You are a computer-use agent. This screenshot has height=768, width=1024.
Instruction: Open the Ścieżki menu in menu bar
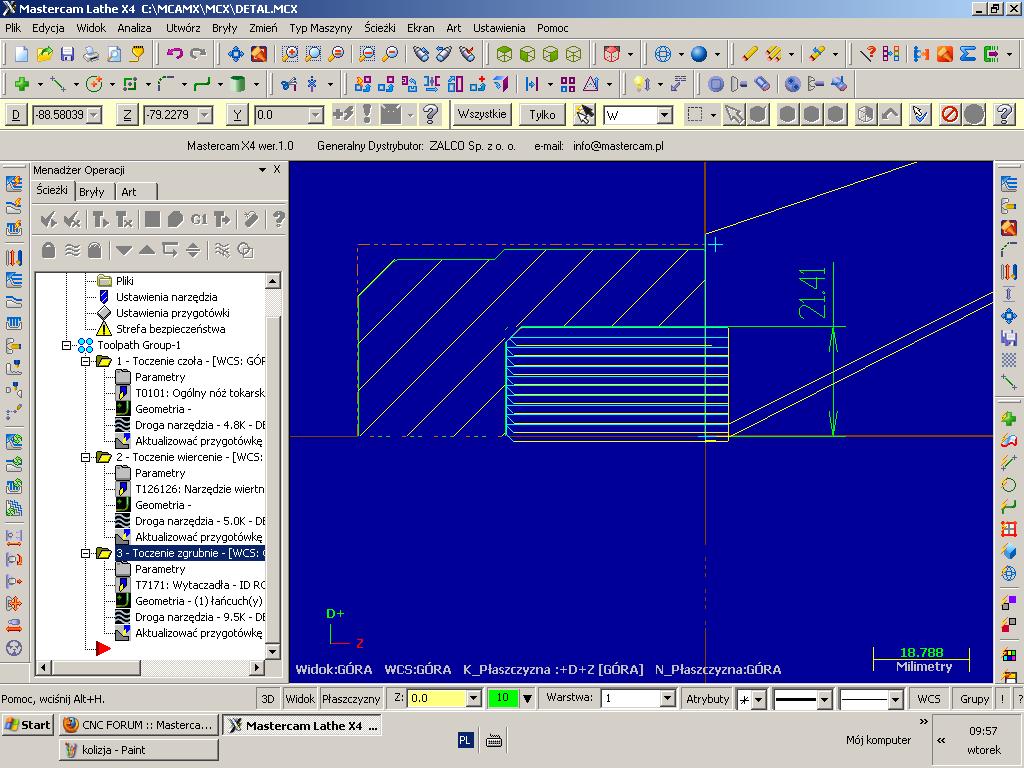point(380,28)
